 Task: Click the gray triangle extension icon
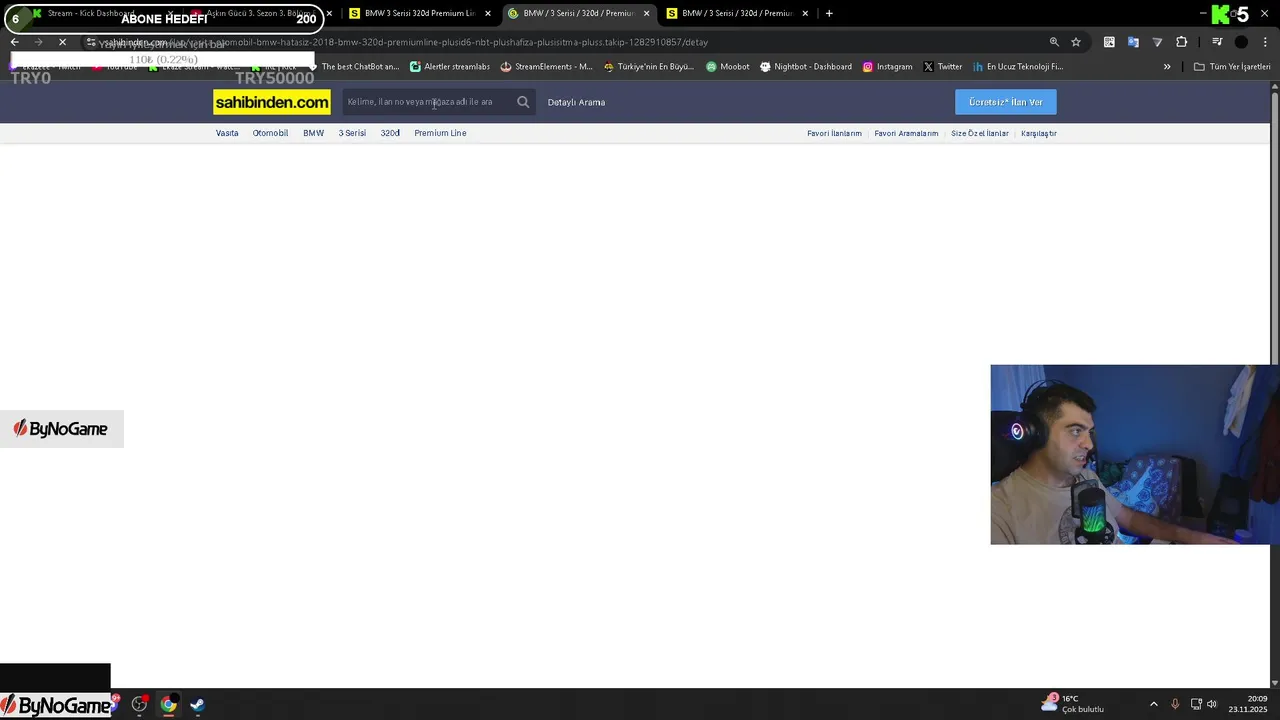1157,42
